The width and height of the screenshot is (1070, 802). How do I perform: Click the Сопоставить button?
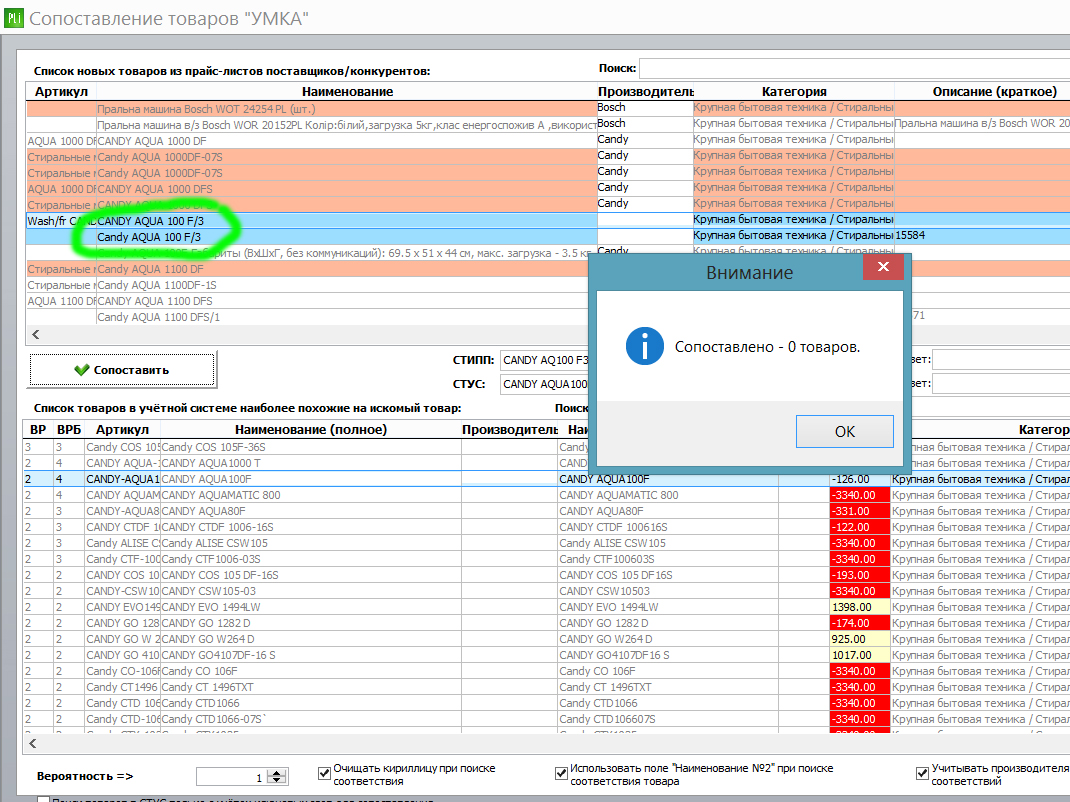122,370
